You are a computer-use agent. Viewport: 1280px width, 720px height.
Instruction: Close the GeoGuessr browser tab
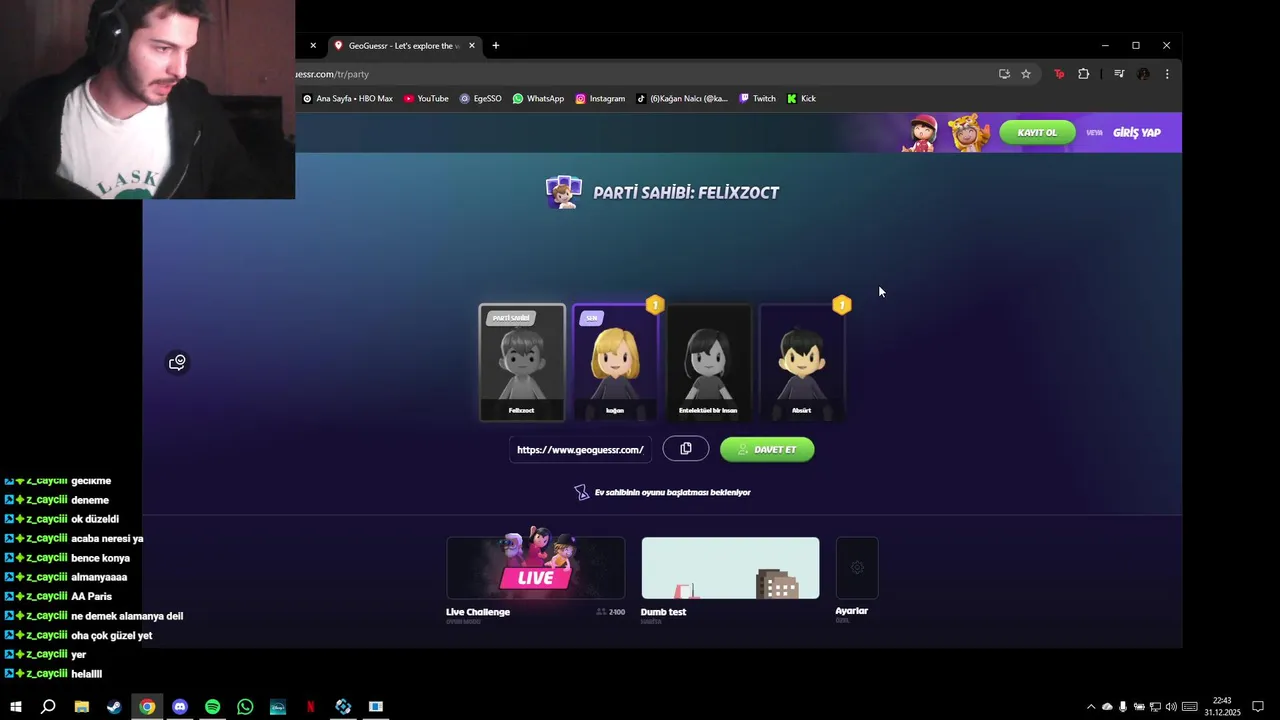pyautogui.click(x=472, y=45)
